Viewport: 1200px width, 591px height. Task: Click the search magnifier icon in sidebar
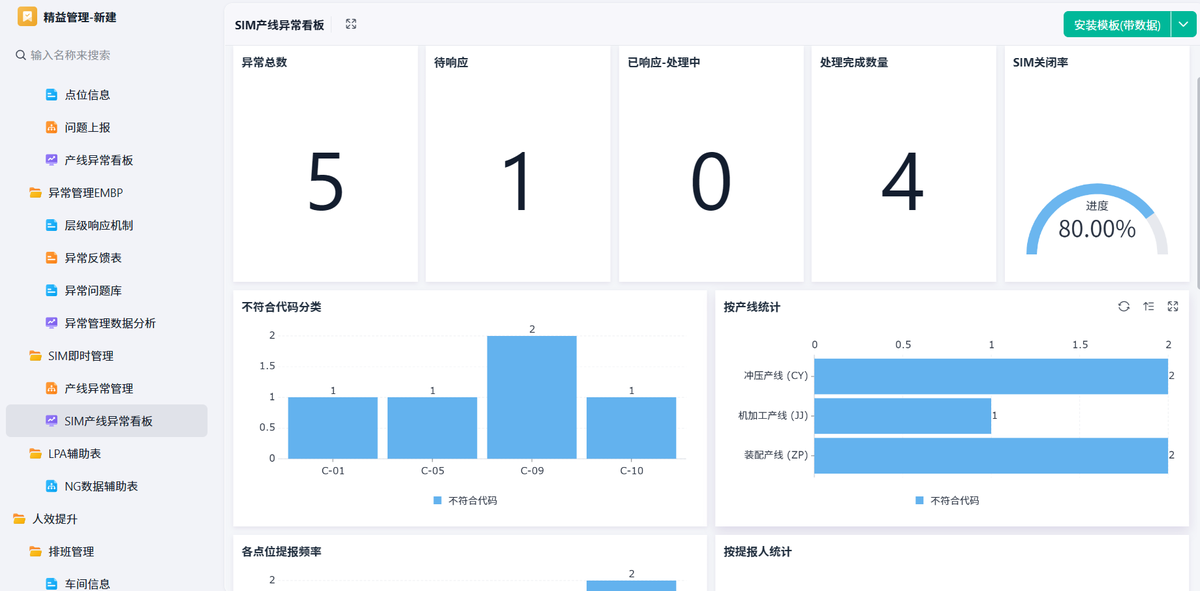[20, 56]
